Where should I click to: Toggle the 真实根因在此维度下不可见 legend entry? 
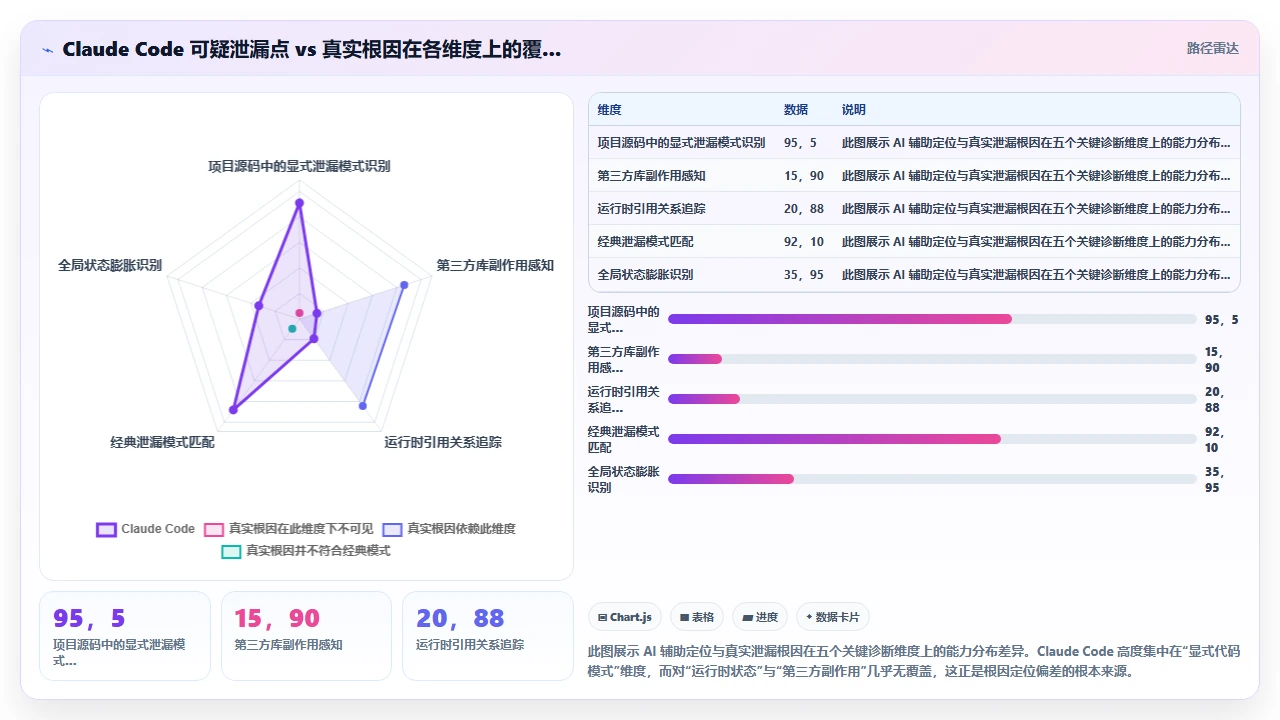[288, 529]
